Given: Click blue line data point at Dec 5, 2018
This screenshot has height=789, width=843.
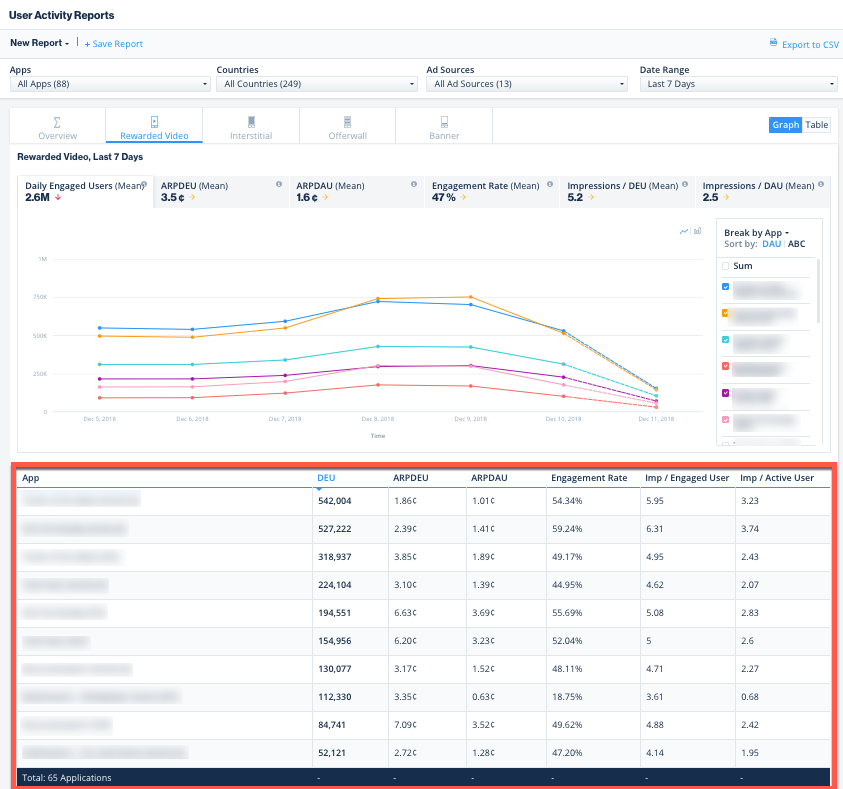Looking at the screenshot, I should point(99,328).
